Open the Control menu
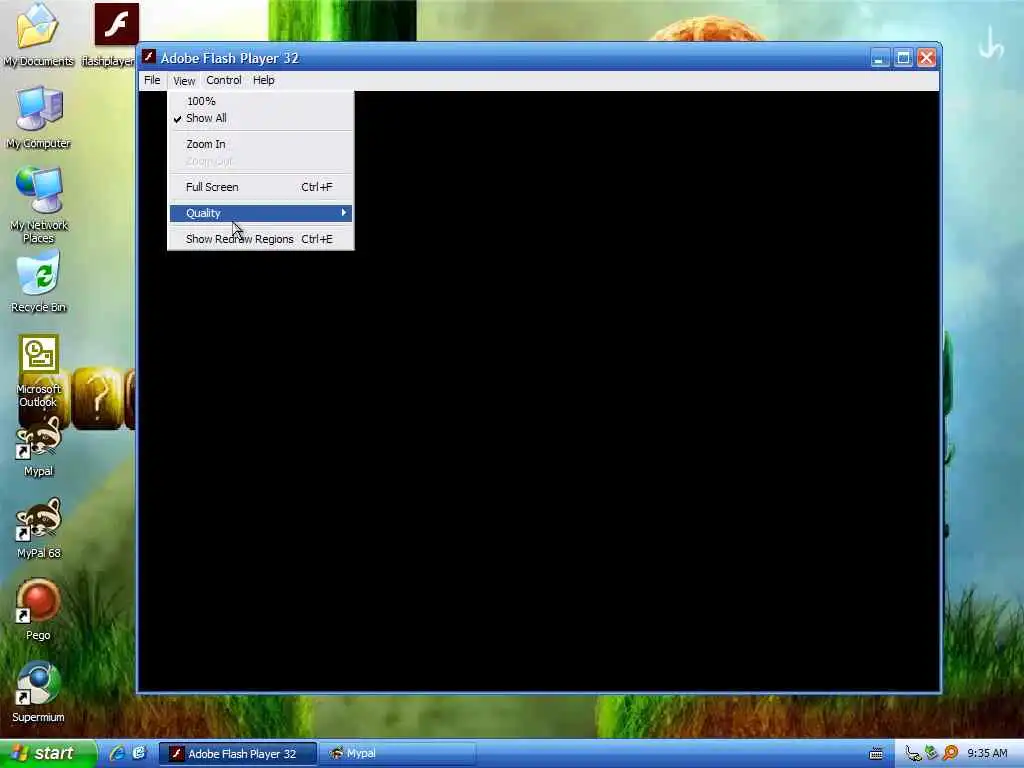The width and height of the screenshot is (1024, 768). coord(224,80)
